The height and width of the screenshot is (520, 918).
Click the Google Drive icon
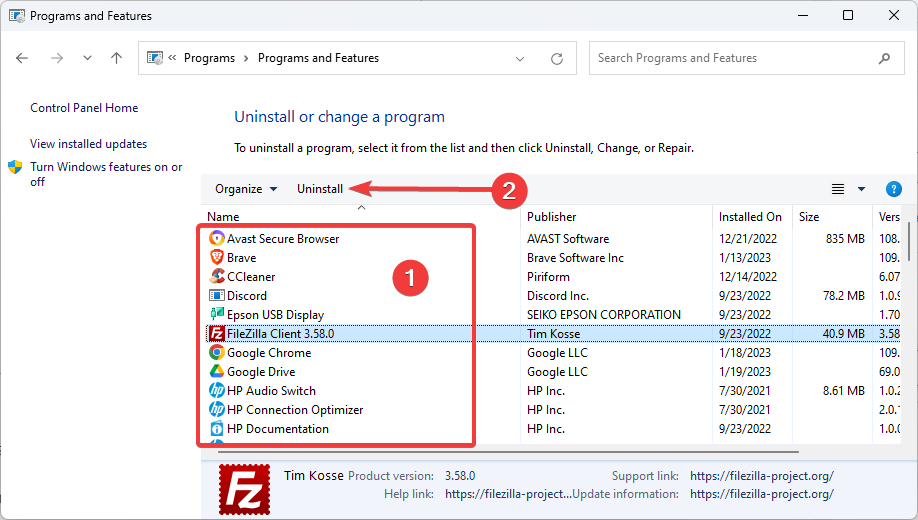pos(217,371)
